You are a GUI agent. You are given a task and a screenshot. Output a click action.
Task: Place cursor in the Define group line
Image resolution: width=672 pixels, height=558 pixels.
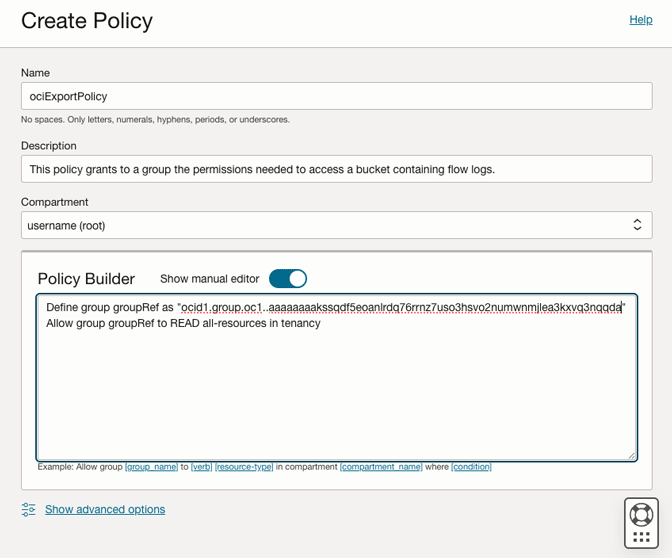330,307
